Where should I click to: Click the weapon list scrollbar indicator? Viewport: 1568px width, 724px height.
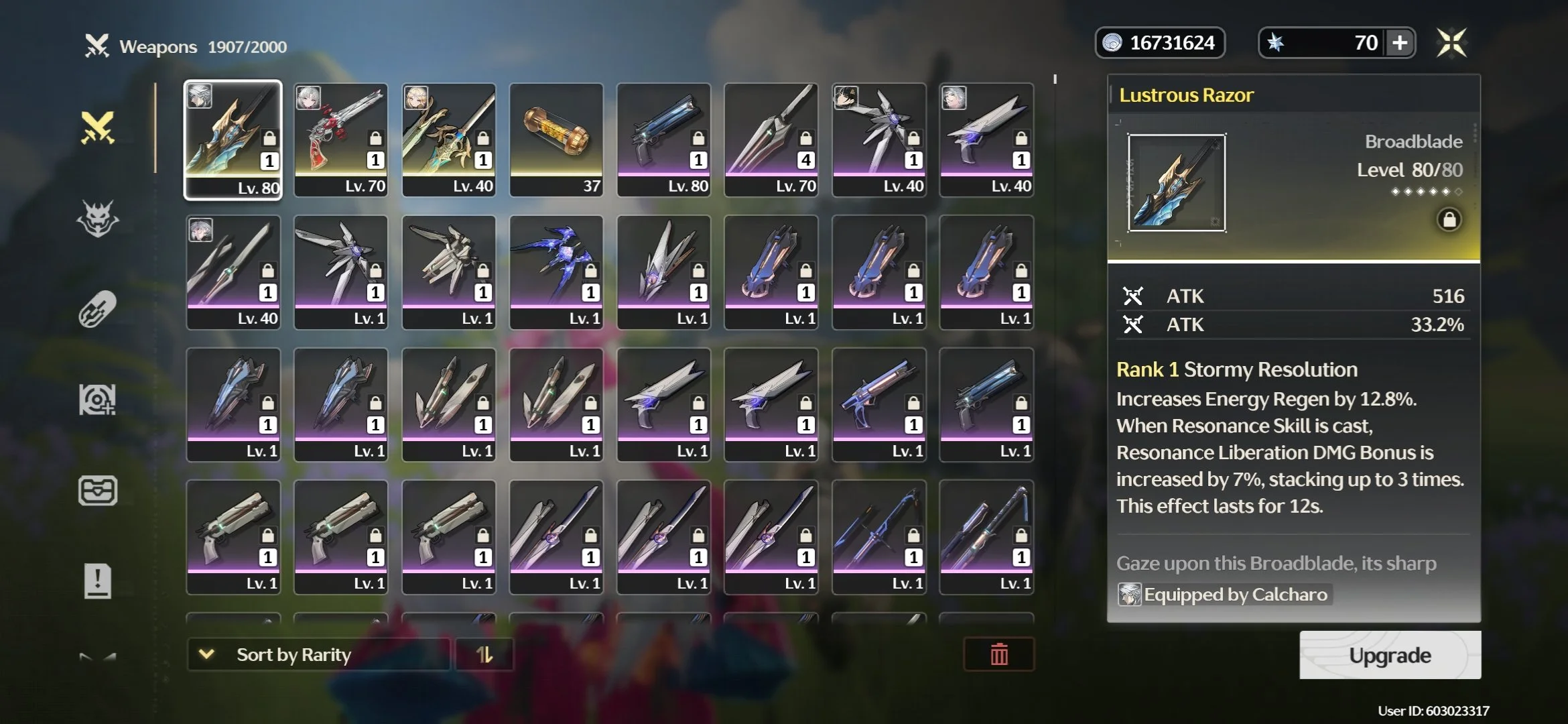click(1055, 79)
